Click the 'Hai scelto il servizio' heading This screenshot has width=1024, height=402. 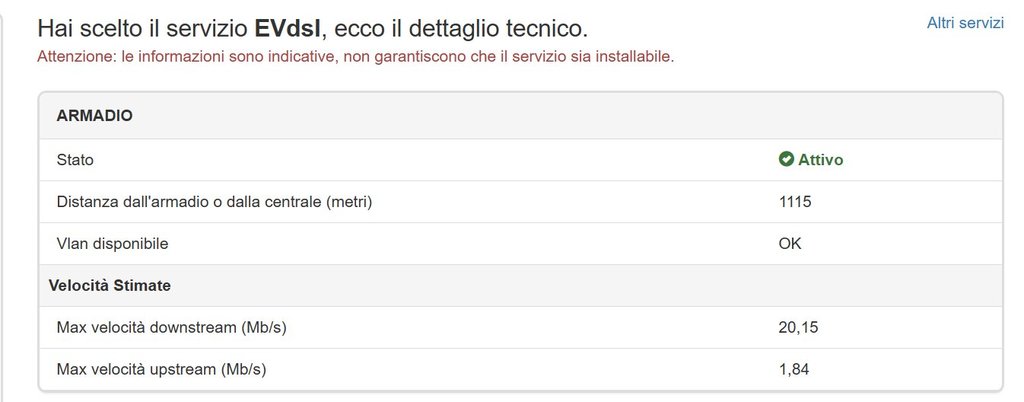pyautogui.click(x=144, y=28)
